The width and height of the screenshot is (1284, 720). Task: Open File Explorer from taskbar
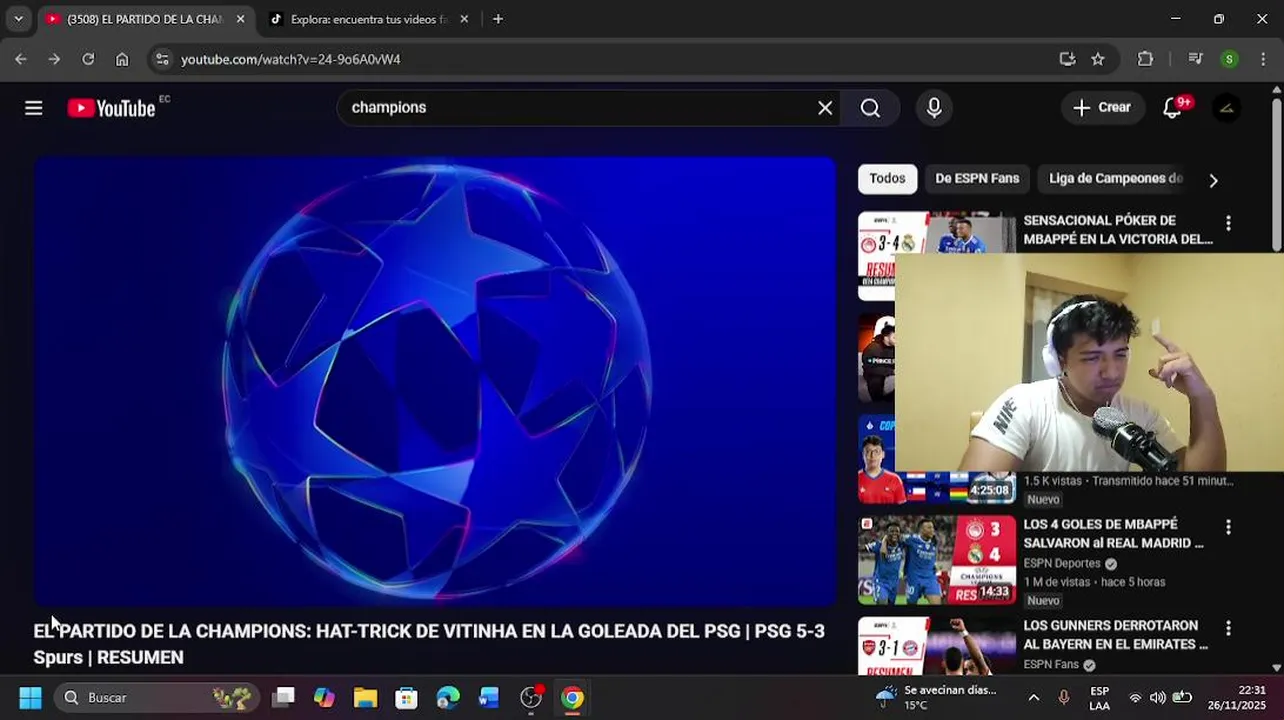[x=365, y=697]
